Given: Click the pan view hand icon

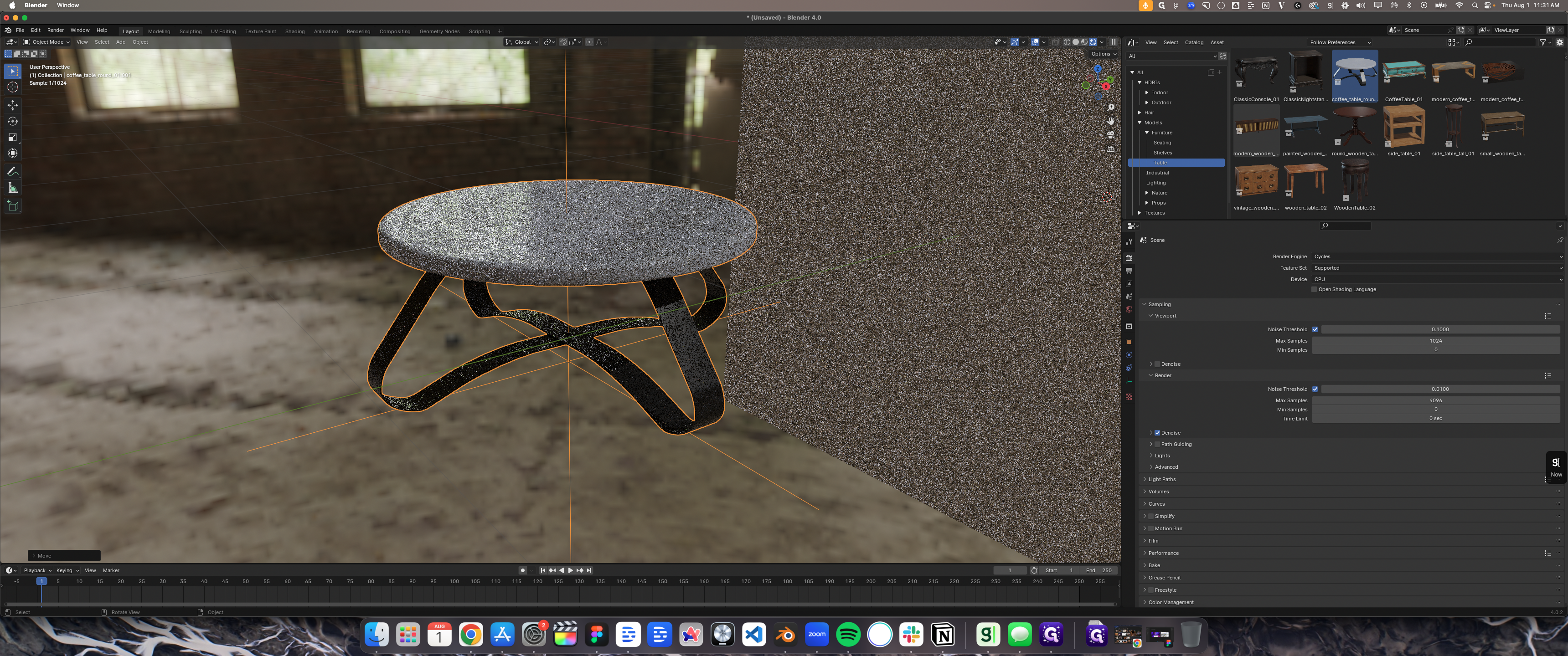Looking at the screenshot, I should pyautogui.click(x=1111, y=121).
